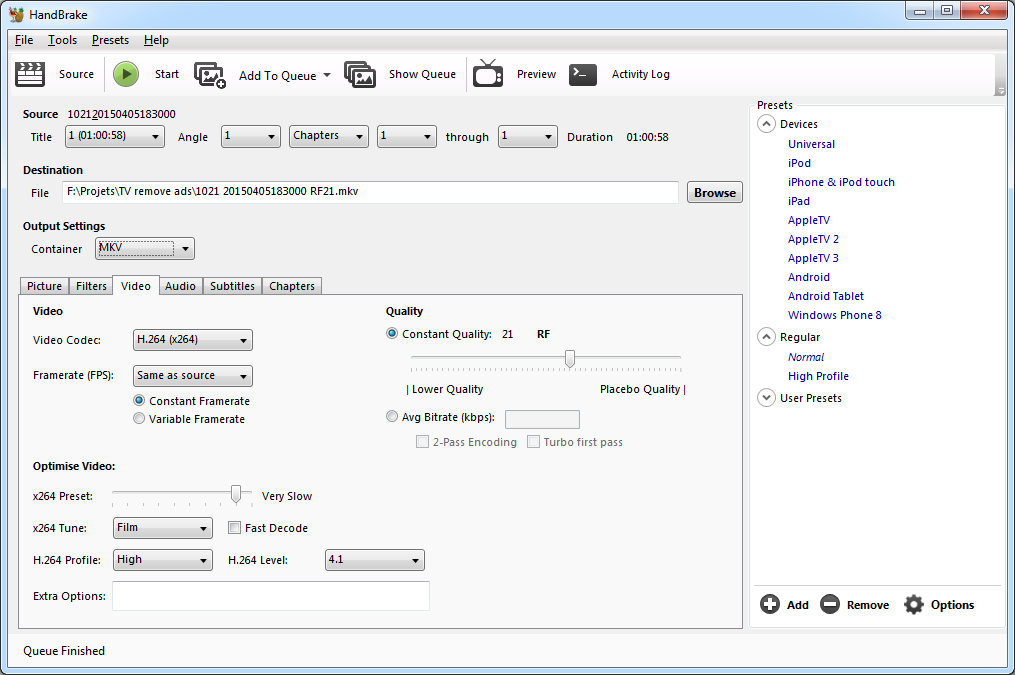Switch to the Audio tab
The height and width of the screenshot is (675, 1015).
[x=180, y=286]
